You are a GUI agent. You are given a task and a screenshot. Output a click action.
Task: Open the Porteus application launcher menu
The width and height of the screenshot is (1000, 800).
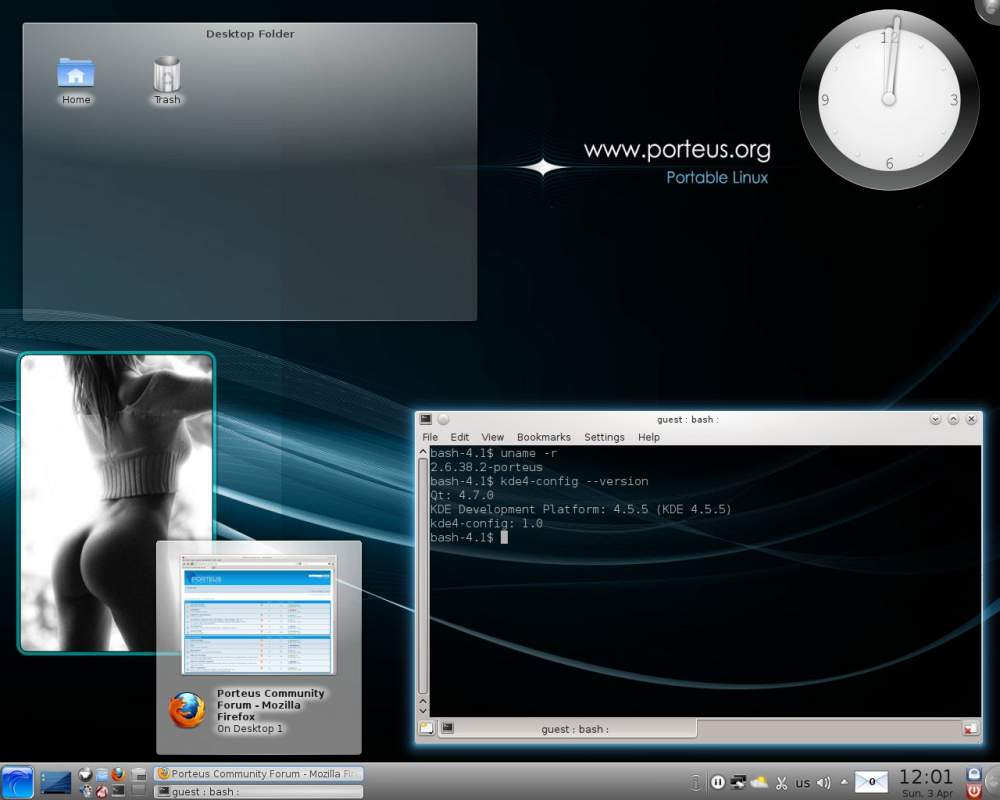coord(17,782)
